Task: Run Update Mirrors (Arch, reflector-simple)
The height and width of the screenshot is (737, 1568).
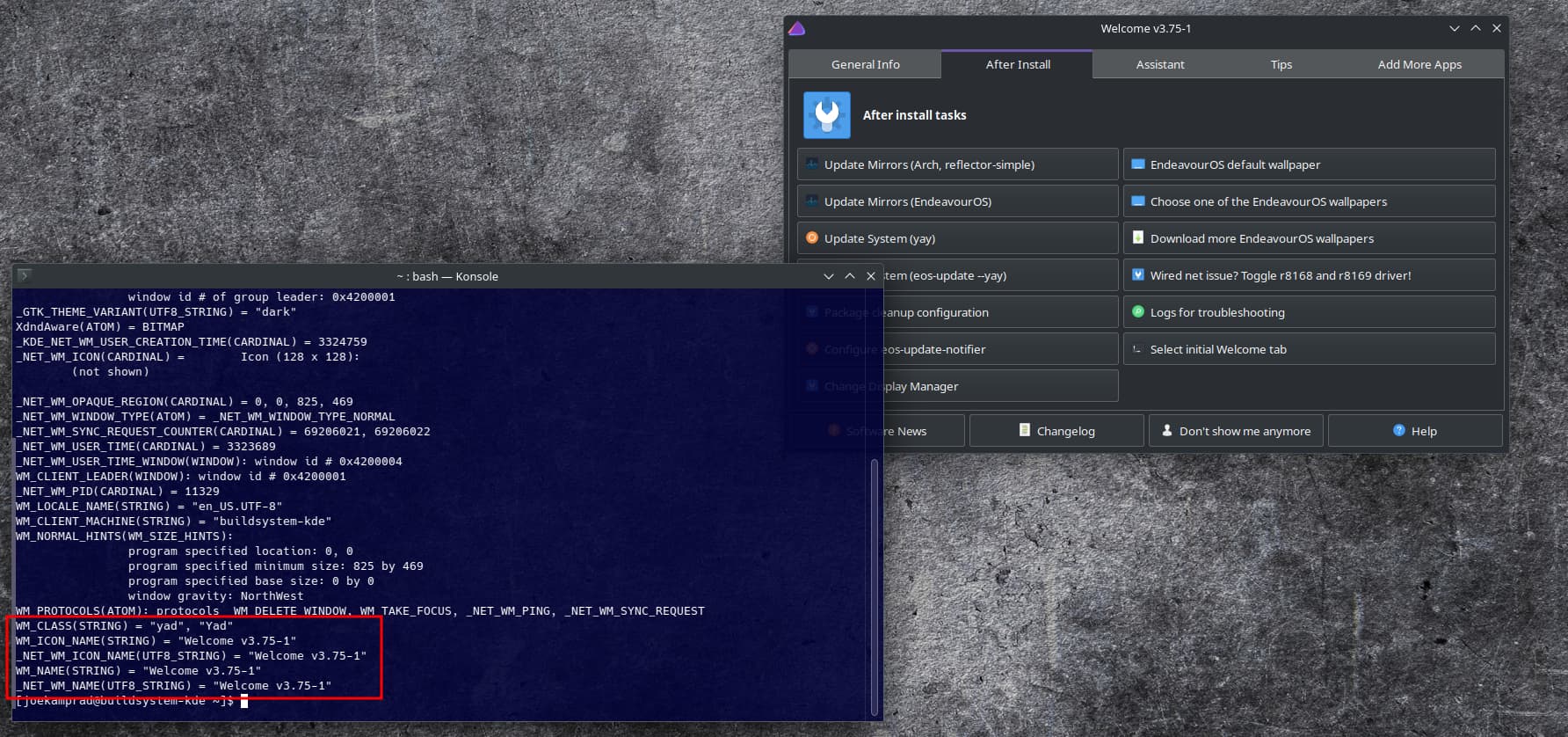Action: click(957, 164)
